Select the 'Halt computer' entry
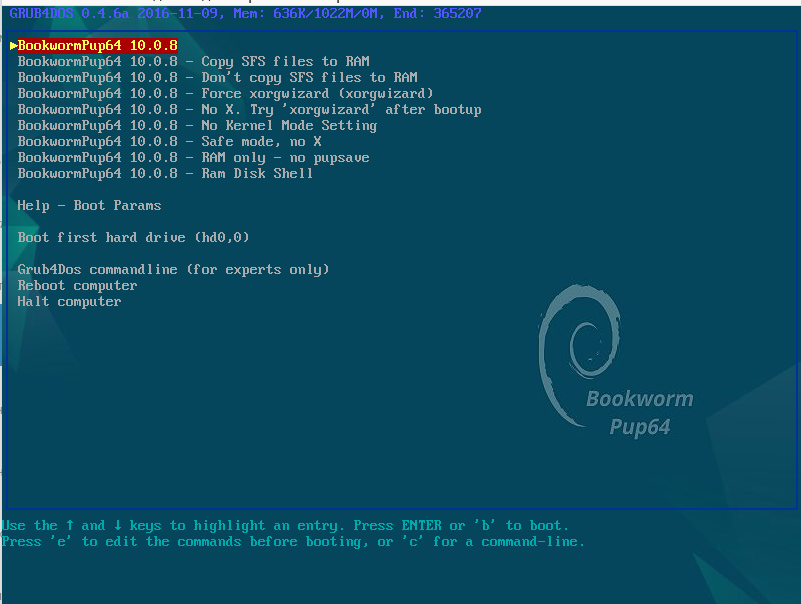The image size is (801, 604). click(x=69, y=301)
